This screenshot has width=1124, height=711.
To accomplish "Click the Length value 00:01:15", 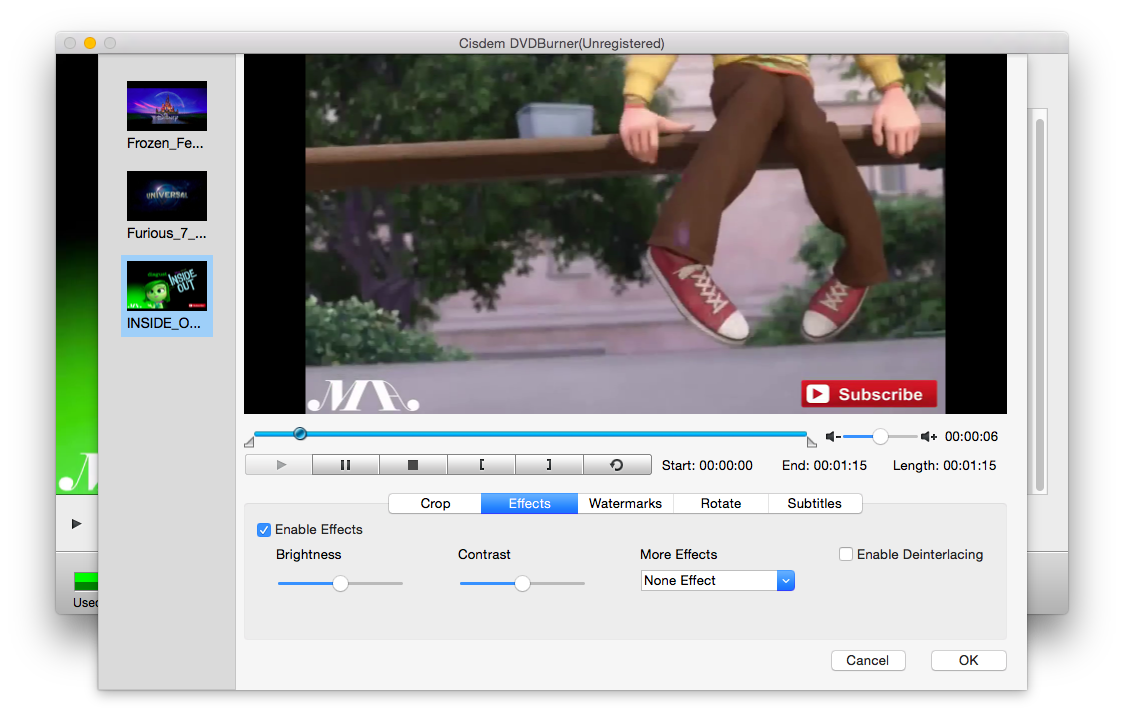I will coord(970,465).
